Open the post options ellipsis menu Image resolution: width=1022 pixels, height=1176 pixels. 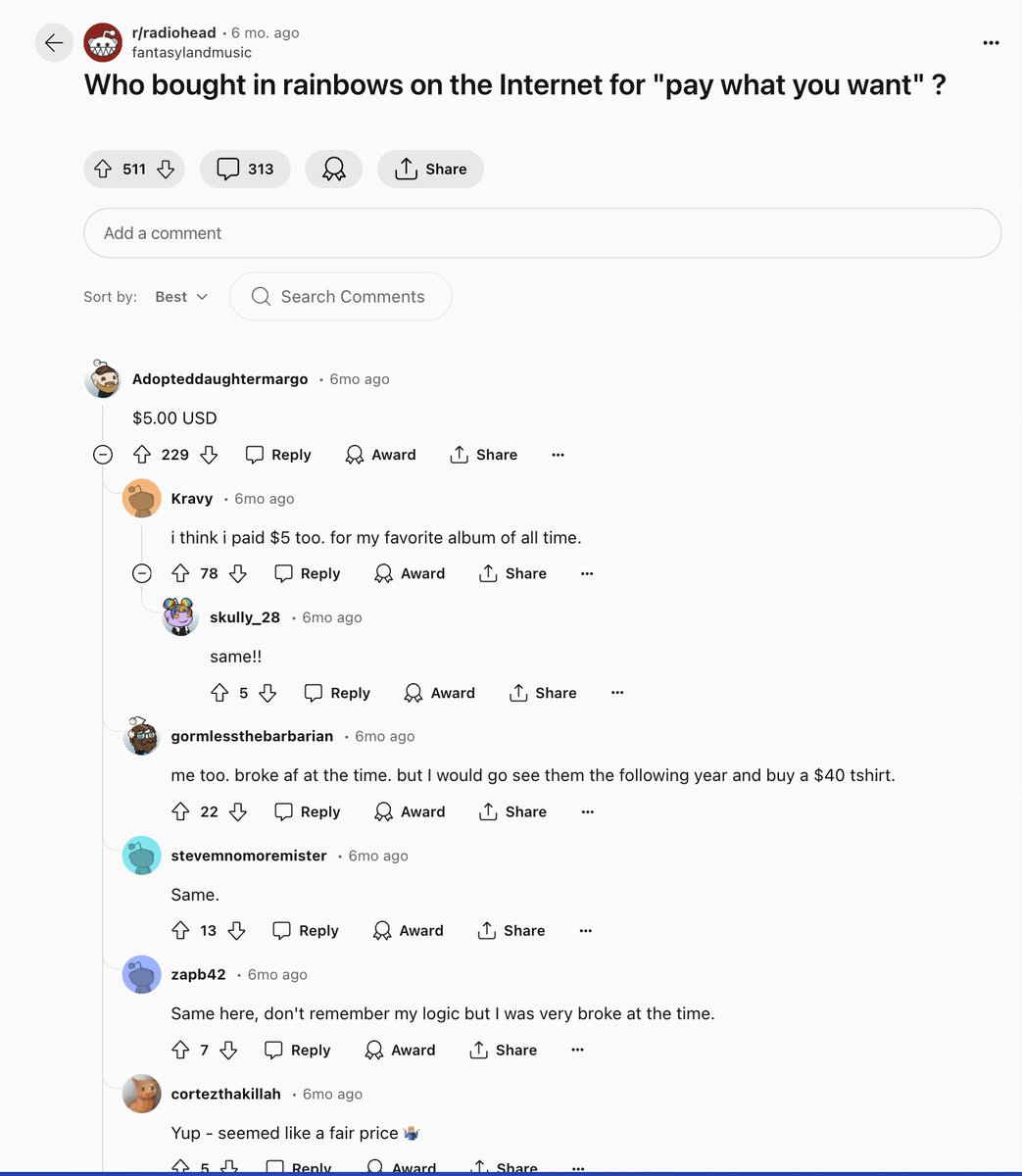coord(991,43)
